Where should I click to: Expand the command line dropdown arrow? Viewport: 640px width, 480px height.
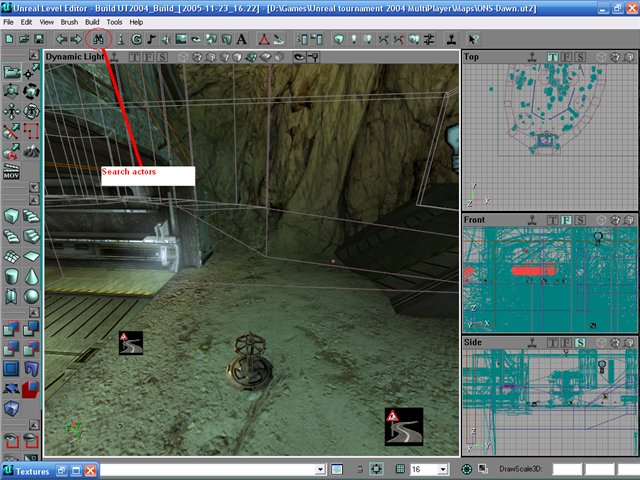click(321, 469)
